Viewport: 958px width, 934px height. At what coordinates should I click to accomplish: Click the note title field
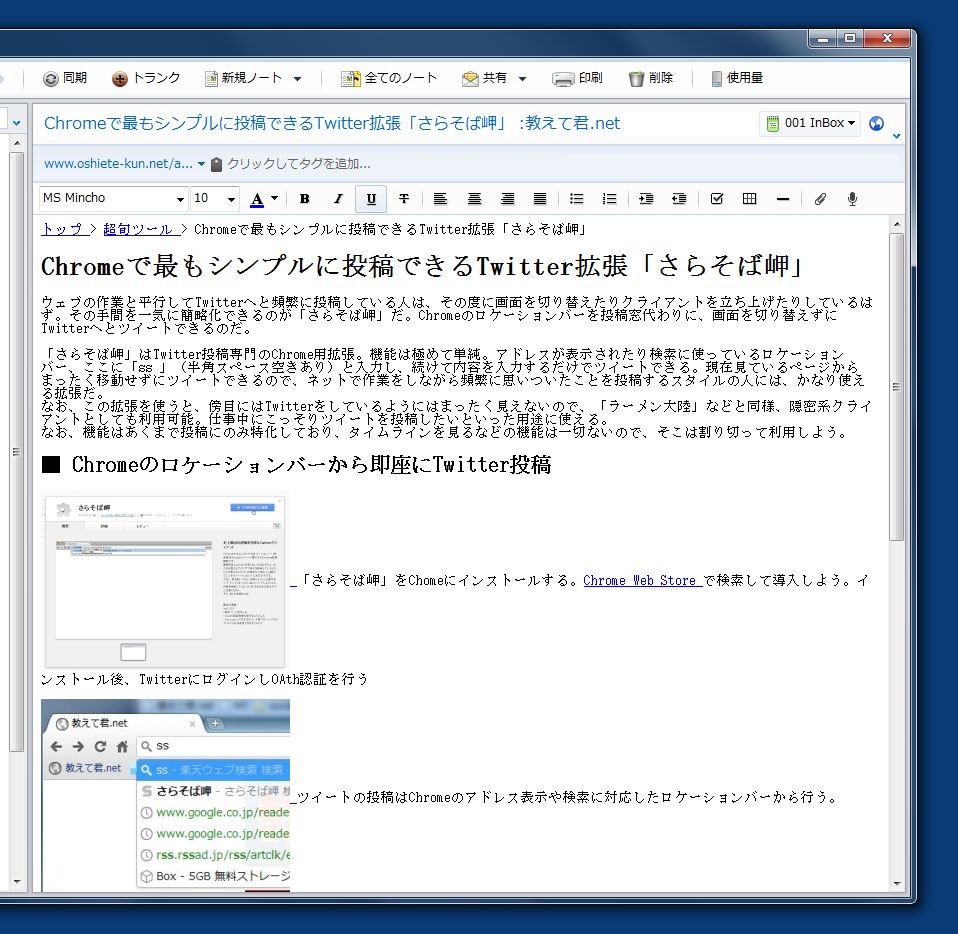(332, 123)
